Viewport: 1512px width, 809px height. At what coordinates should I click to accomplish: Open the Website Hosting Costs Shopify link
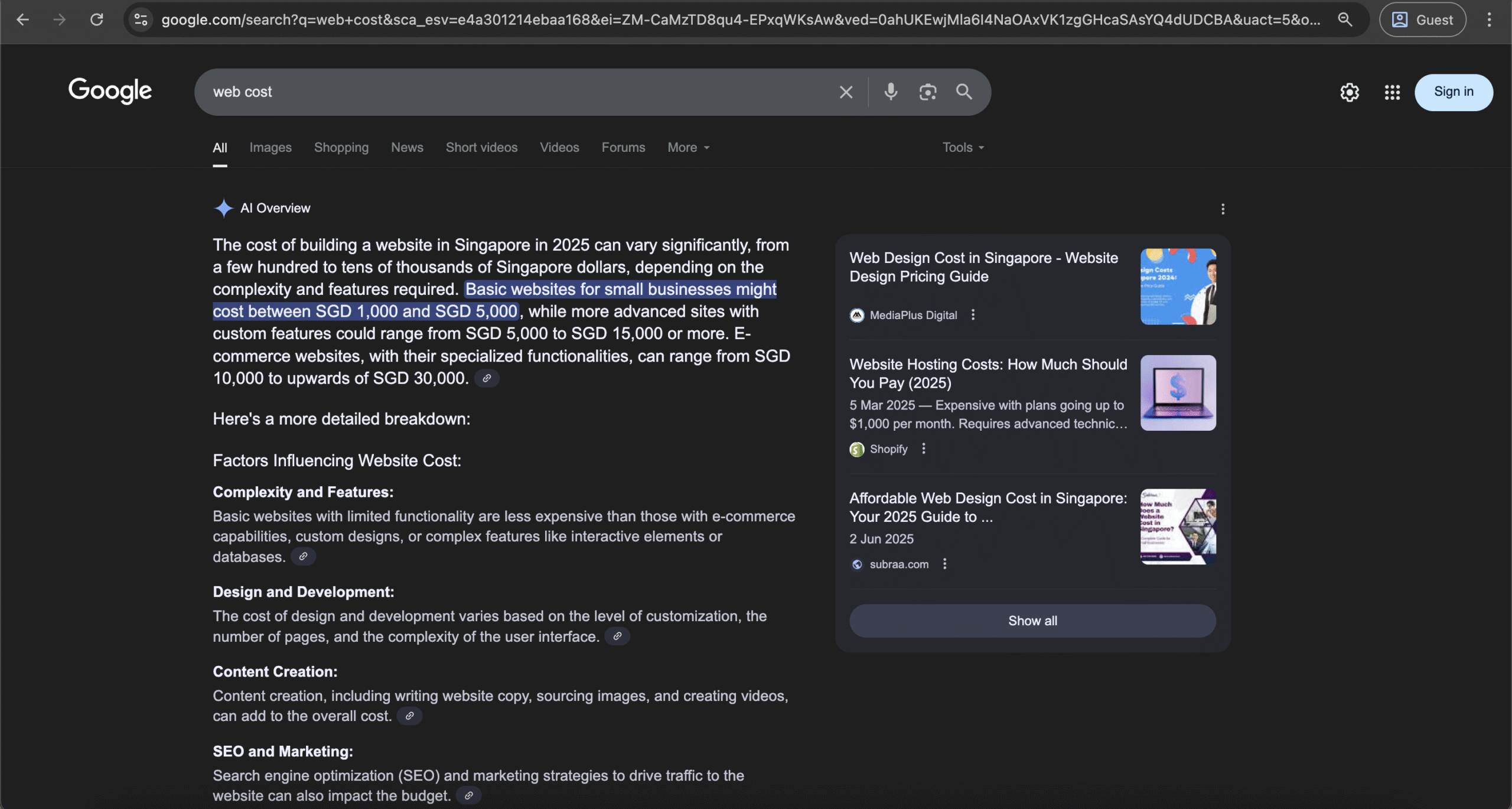pyautogui.click(x=988, y=373)
